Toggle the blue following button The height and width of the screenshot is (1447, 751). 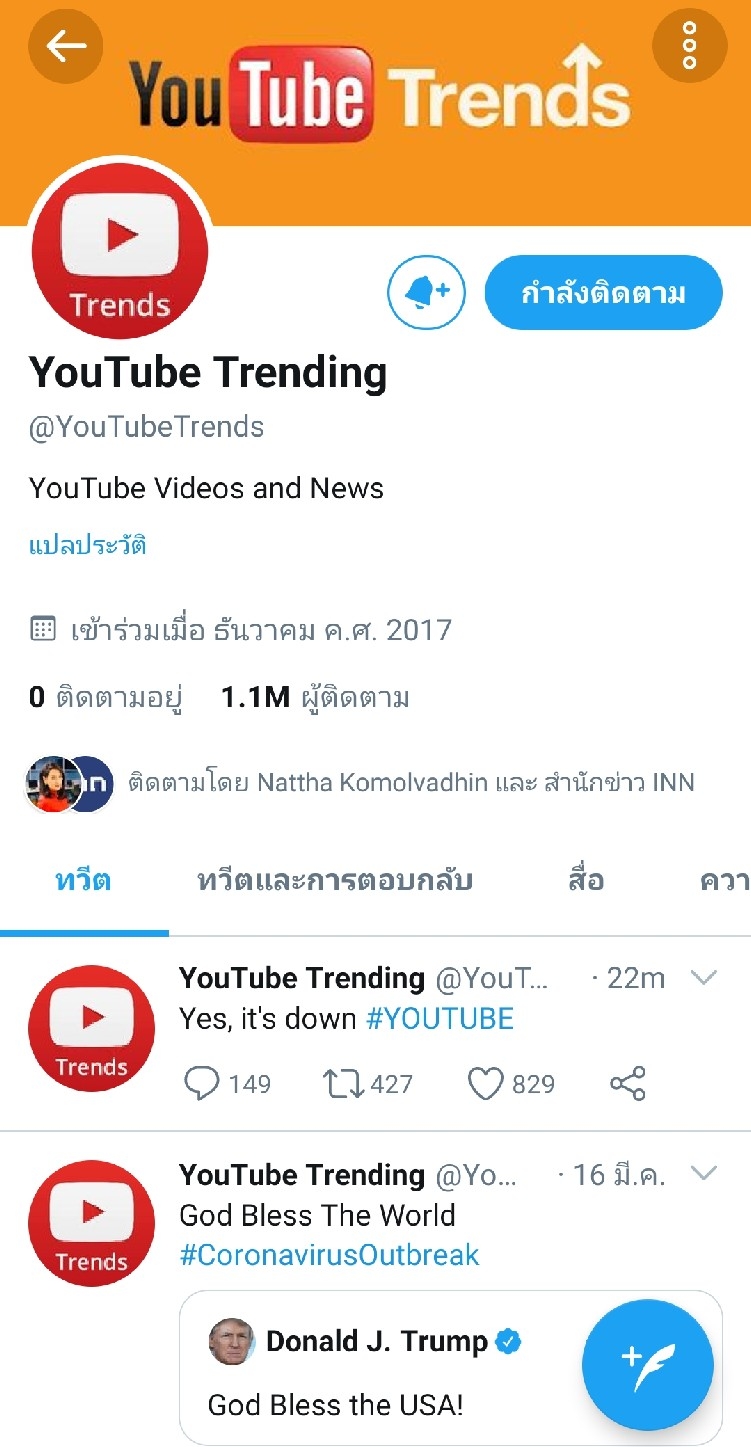603,293
